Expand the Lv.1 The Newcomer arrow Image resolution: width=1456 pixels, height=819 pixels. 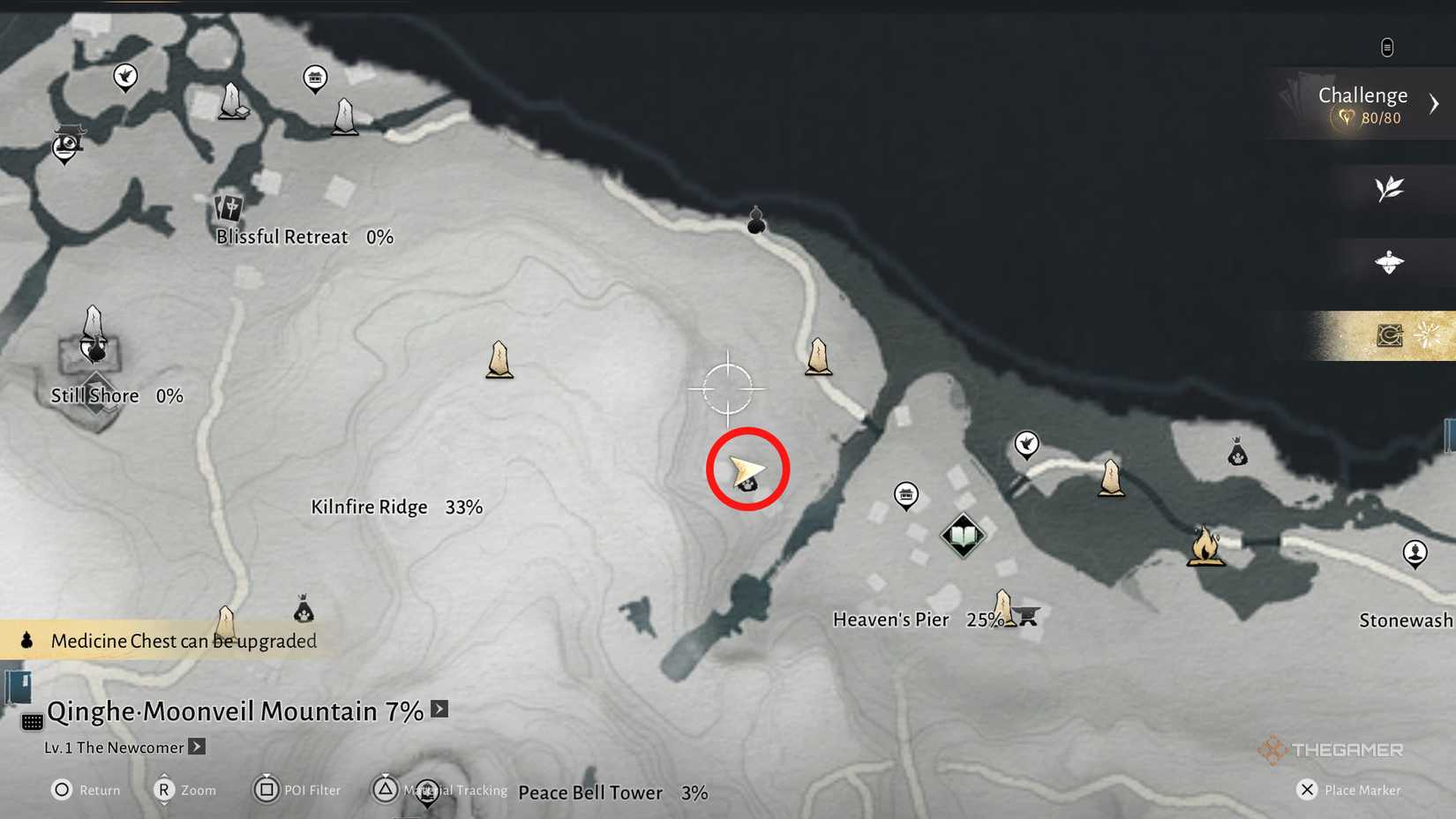[197, 747]
